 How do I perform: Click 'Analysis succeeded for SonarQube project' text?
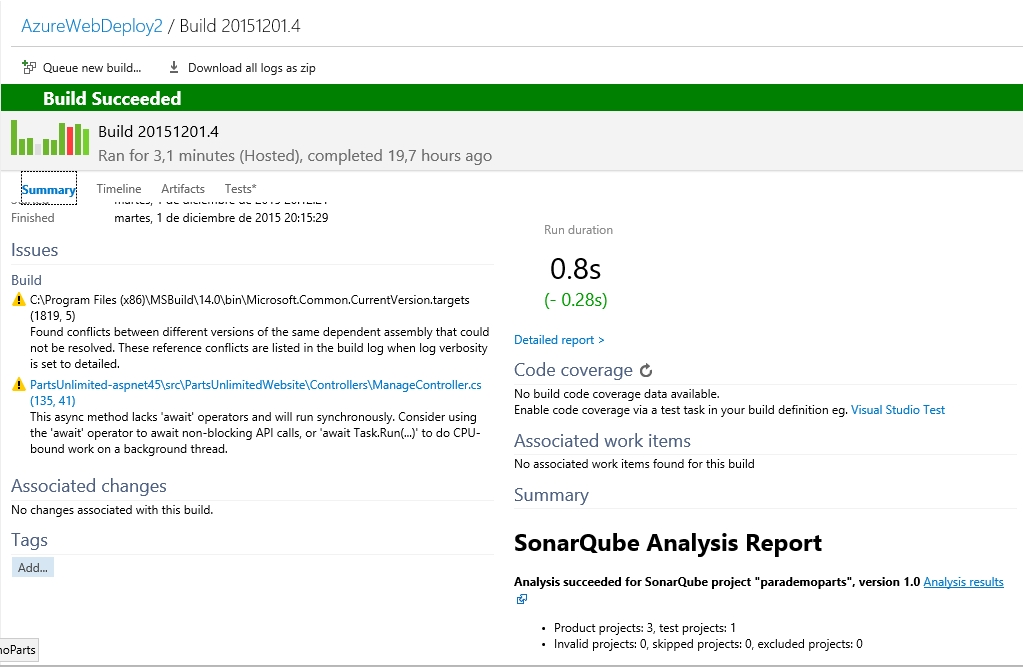tap(717, 582)
